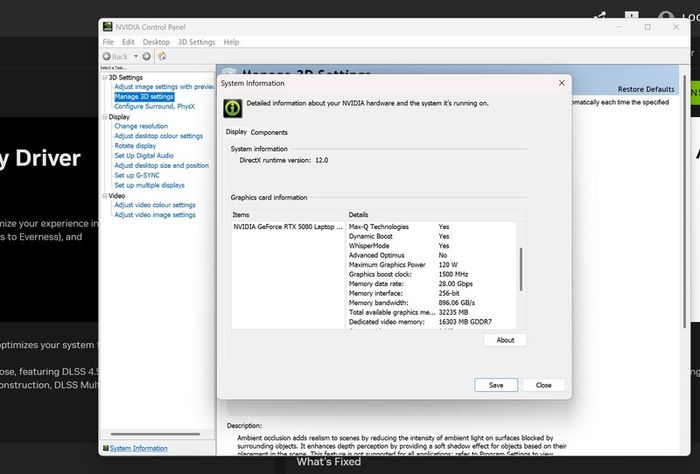
Task: Click the main panel vertical scrollbar
Action: [x=684, y=202]
